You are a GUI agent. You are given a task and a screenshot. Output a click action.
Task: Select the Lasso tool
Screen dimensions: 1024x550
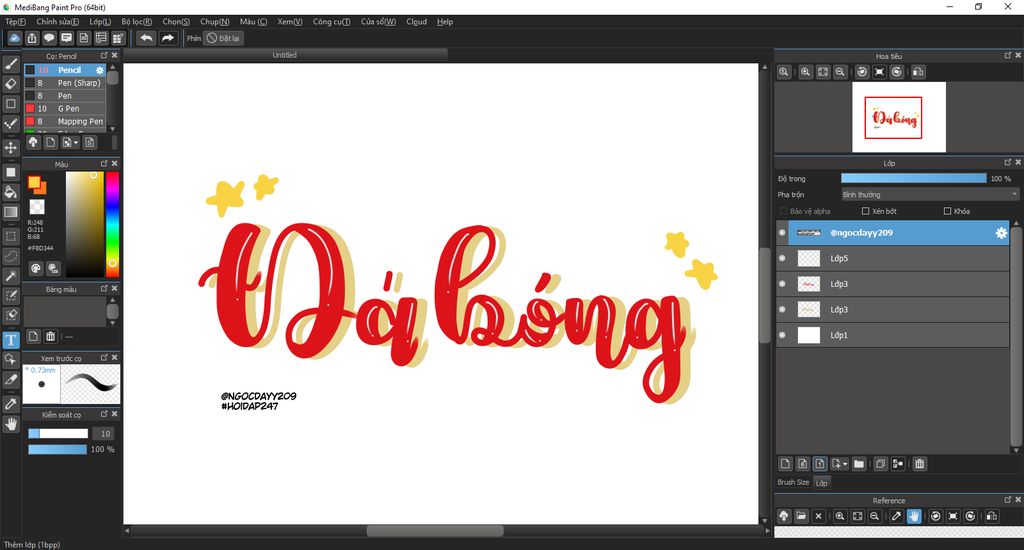coord(11,256)
